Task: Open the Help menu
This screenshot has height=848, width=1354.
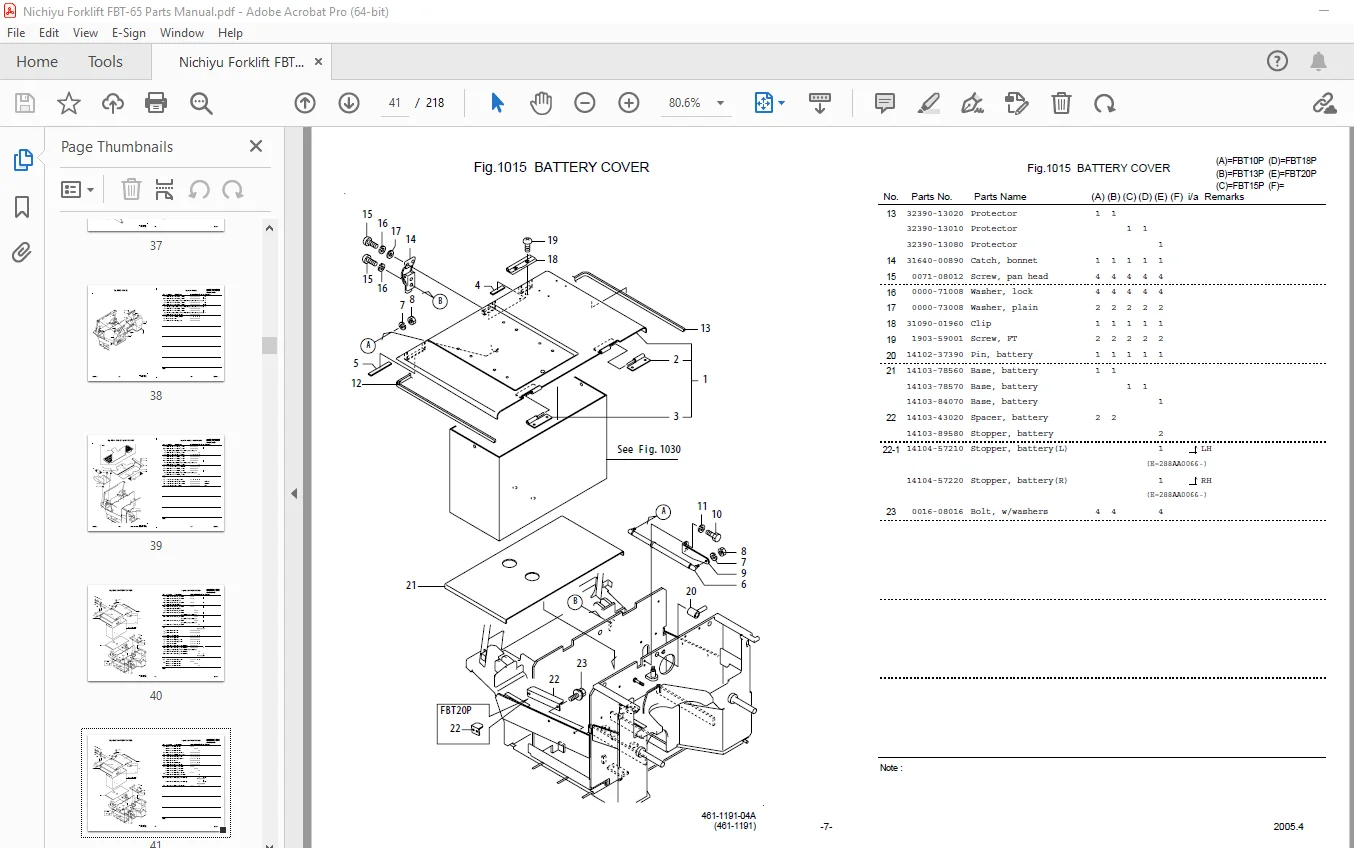Action: (230, 32)
